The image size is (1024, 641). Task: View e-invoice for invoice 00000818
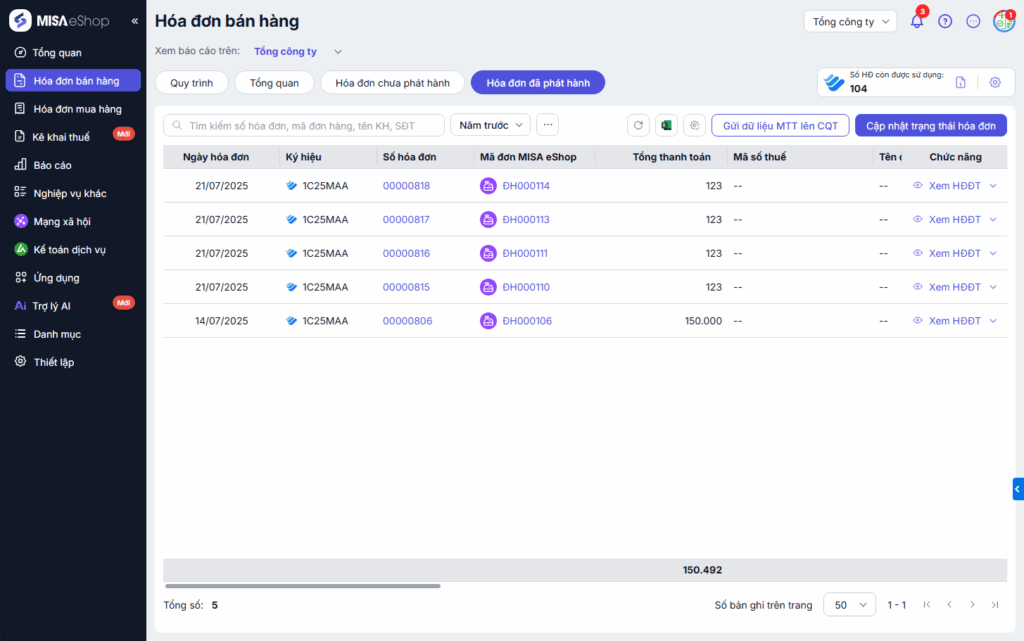point(954,186)
